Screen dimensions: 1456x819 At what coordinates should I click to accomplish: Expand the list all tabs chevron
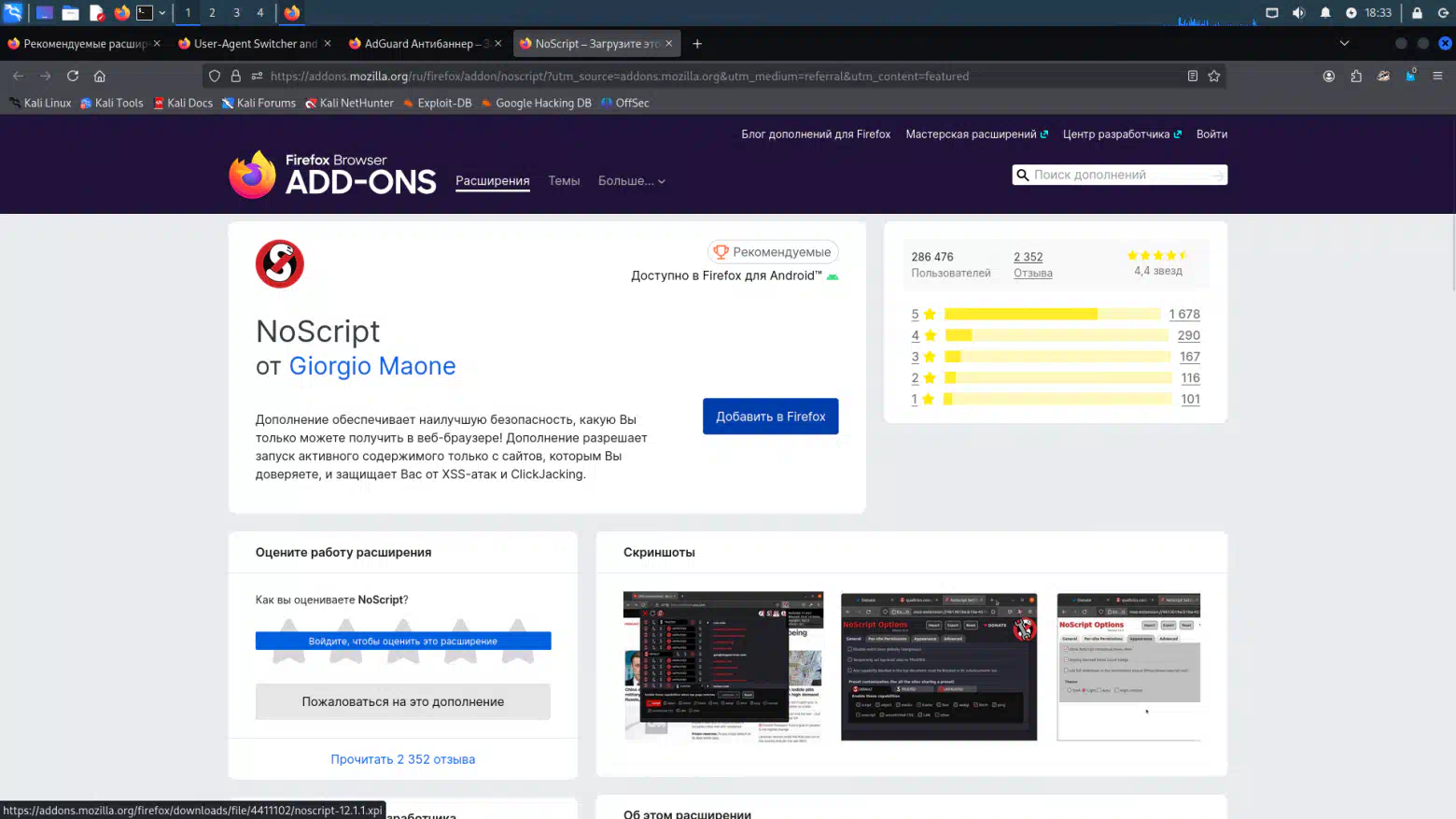(1344, 43)
